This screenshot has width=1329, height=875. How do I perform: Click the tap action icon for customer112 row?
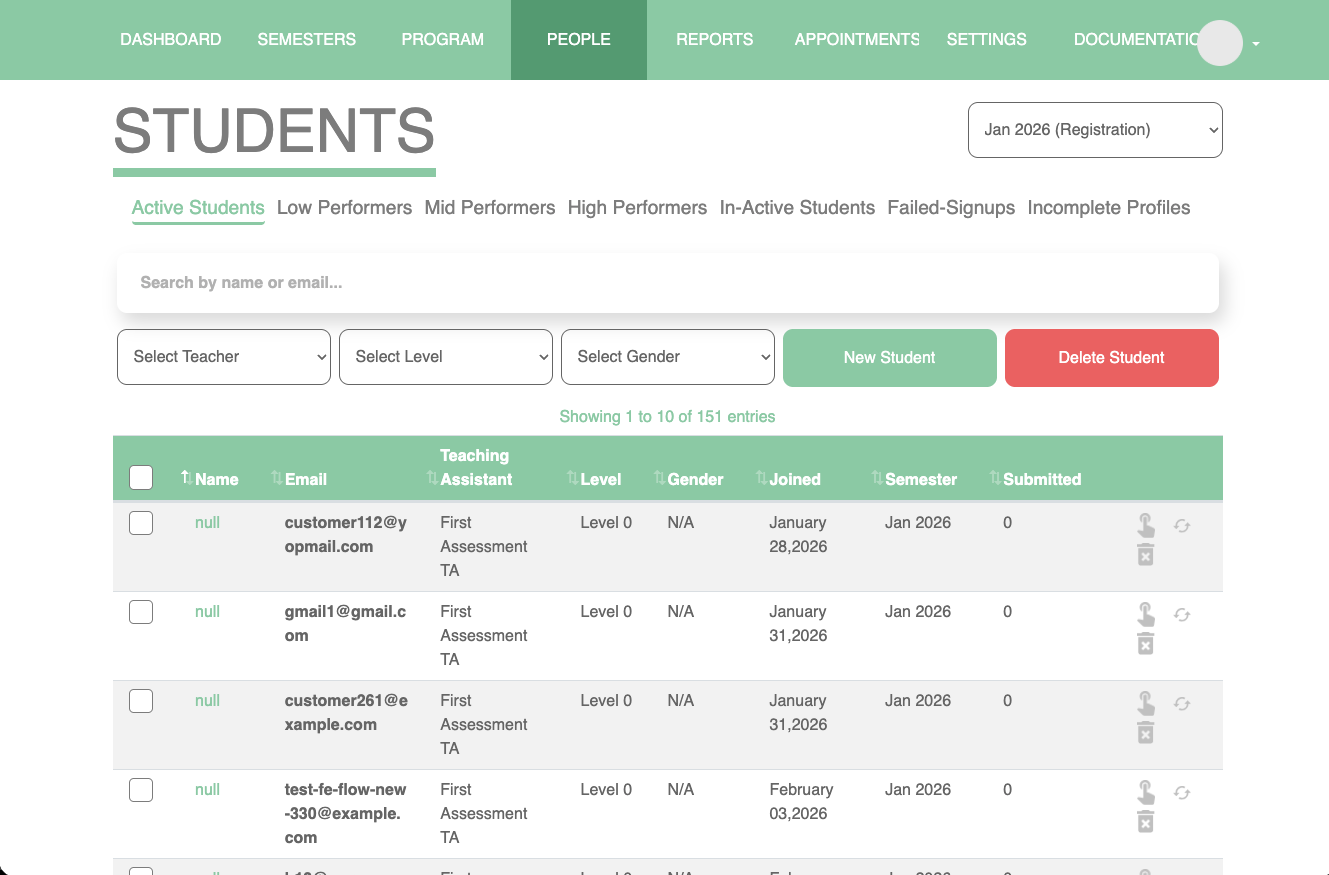tap(1146, 524)
